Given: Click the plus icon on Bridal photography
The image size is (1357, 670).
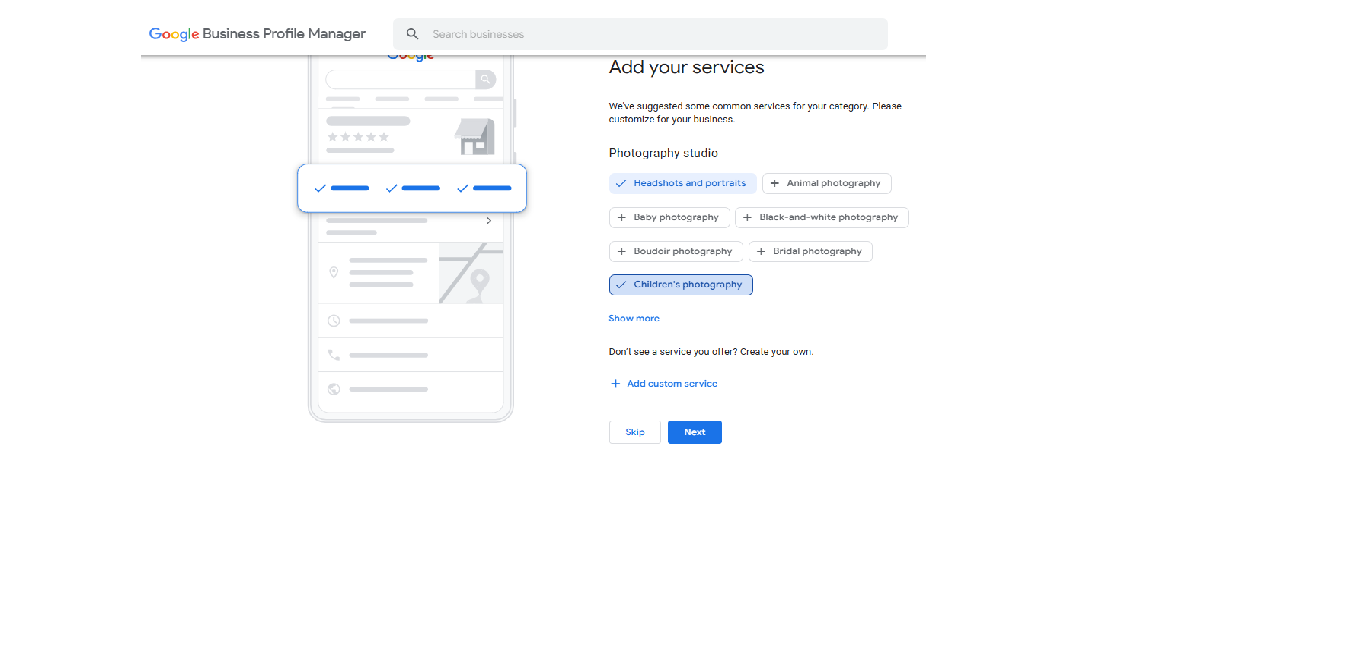Looking at the screenshot, I should tap(761, 252).
